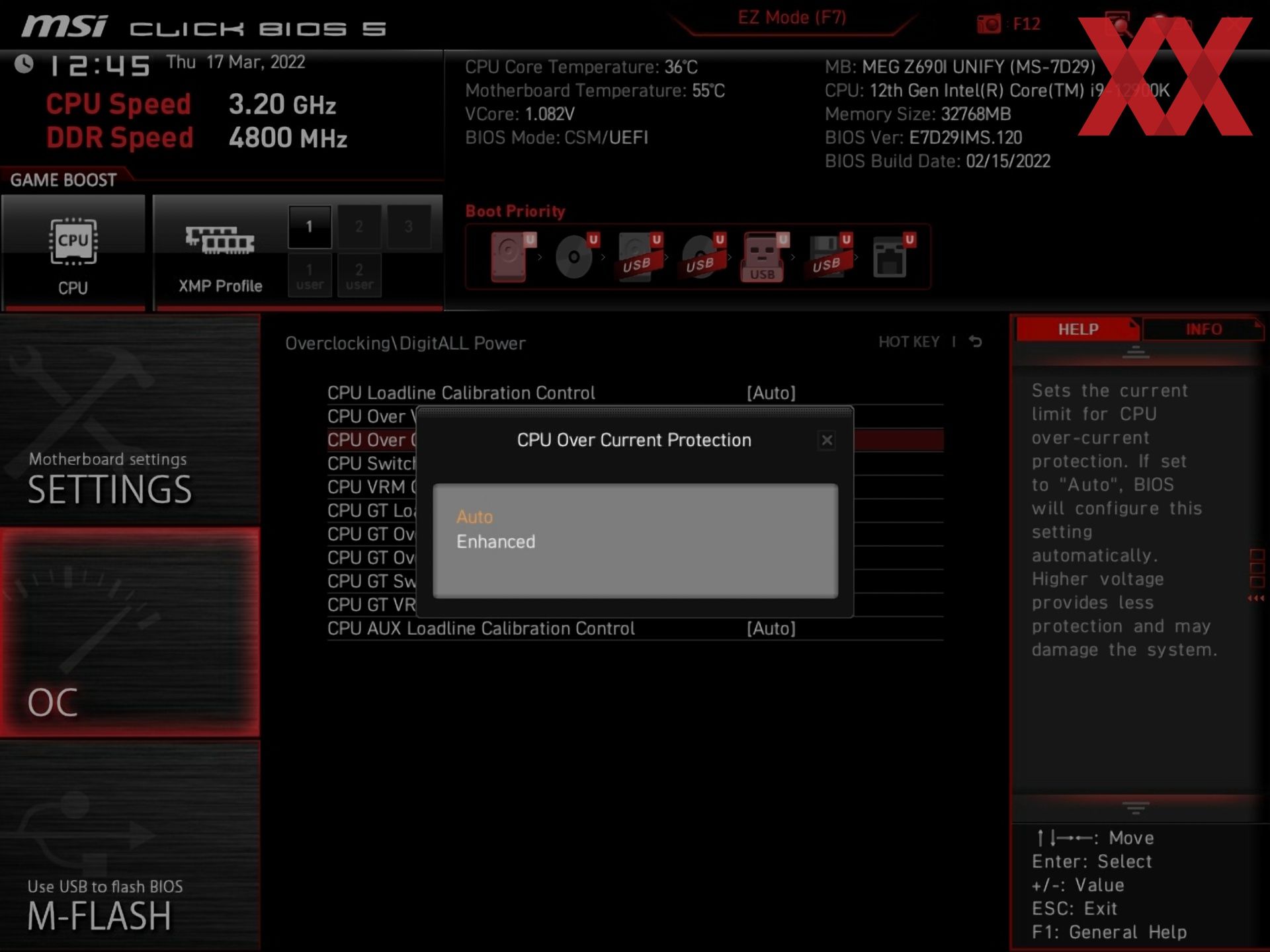Choose Enhanced over-current protection

pyautogui.click(x=495, y=541)
